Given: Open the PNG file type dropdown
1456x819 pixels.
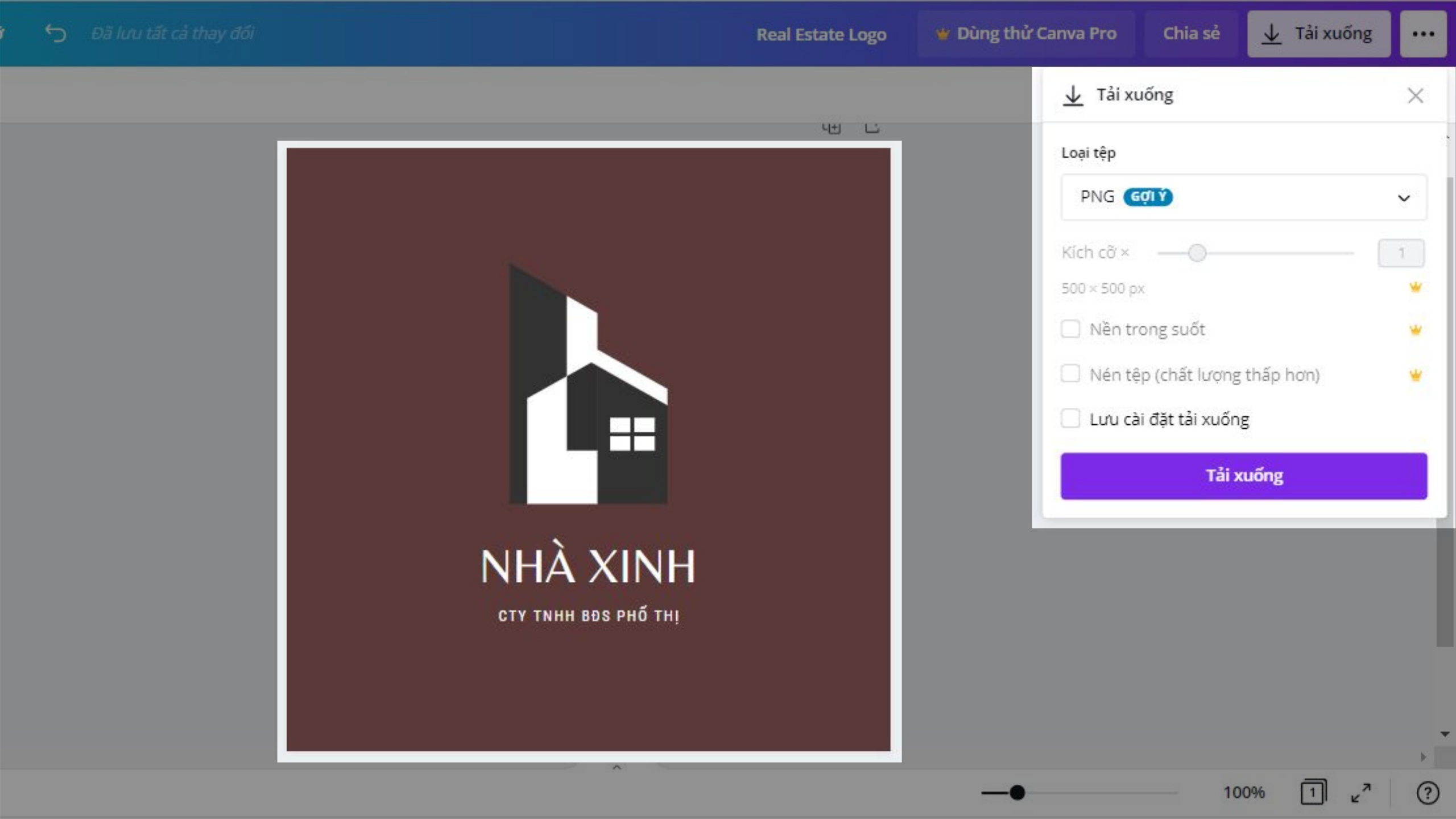Looking at the screenshot, I should [x=1243, y=197].
